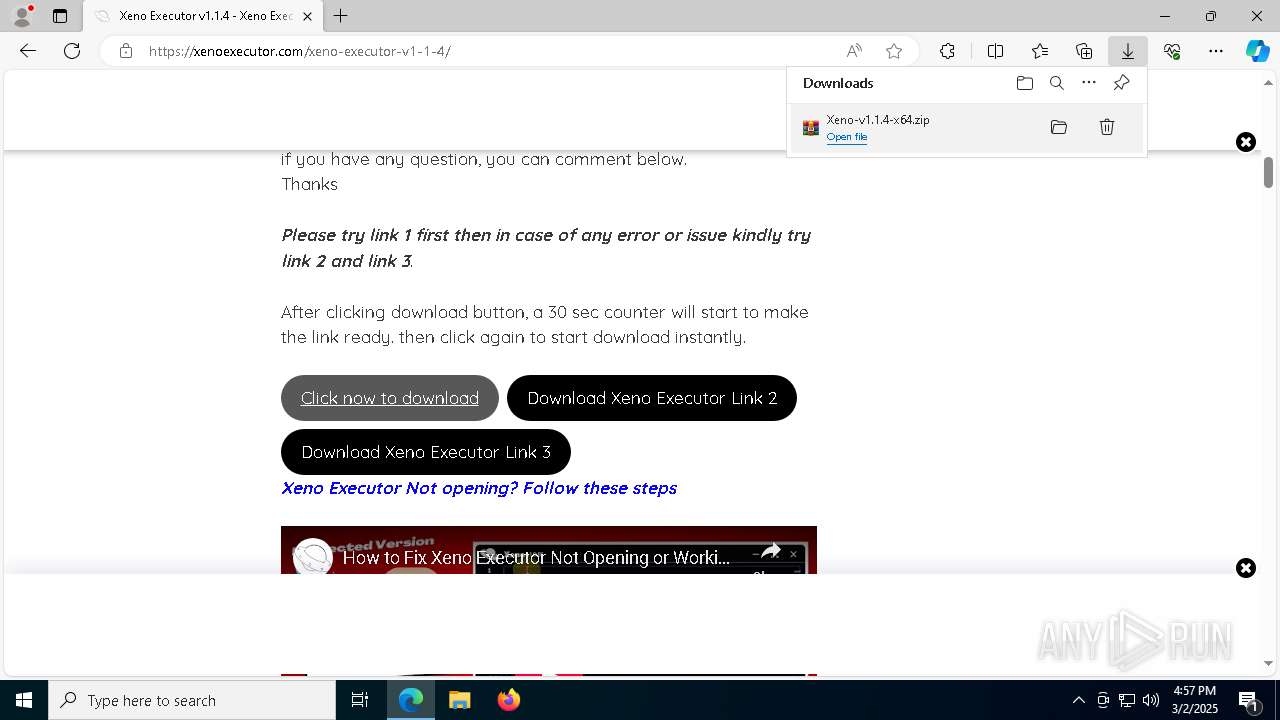Image resolution: width=1280 pixels, height=720 pixels.
Task: Click Open file link for the zip
Action: tap(847, 137)
